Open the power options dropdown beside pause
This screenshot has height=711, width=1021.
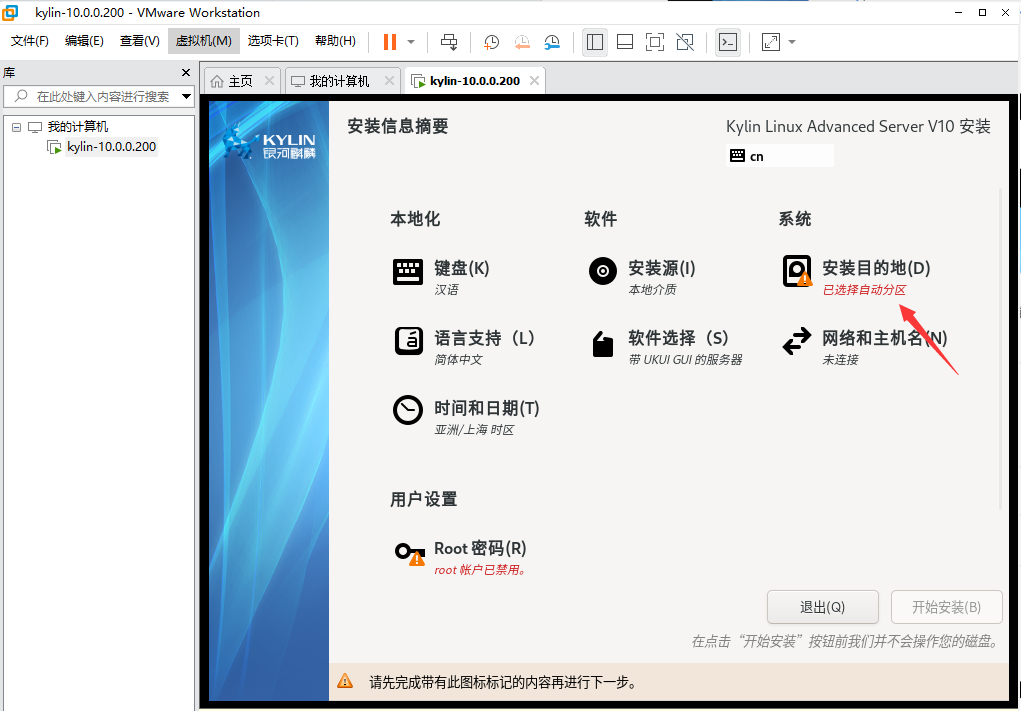click(411, 42)
